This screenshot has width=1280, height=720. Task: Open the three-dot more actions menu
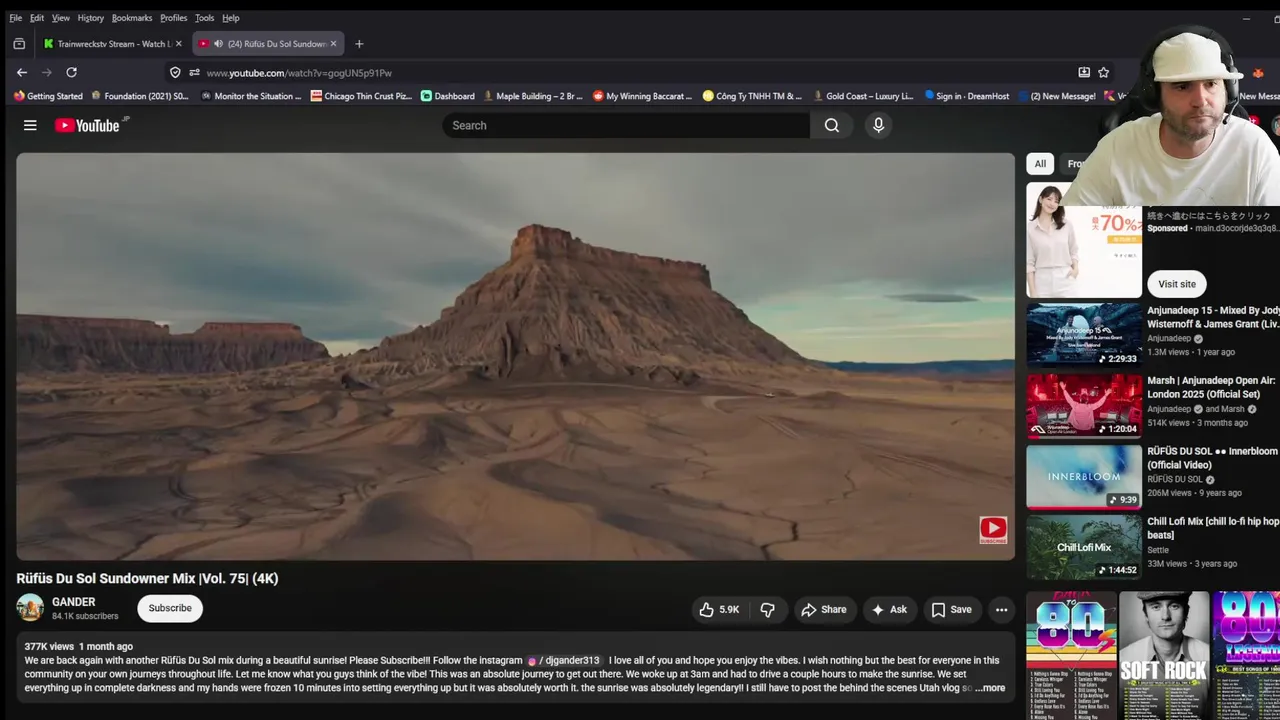point(1001,609)
